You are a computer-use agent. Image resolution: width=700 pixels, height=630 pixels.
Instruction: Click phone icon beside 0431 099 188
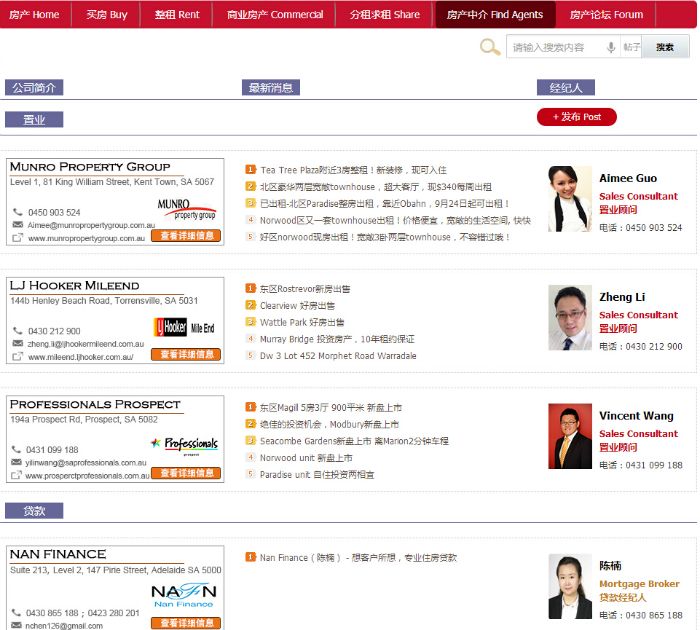pos(17,450)
